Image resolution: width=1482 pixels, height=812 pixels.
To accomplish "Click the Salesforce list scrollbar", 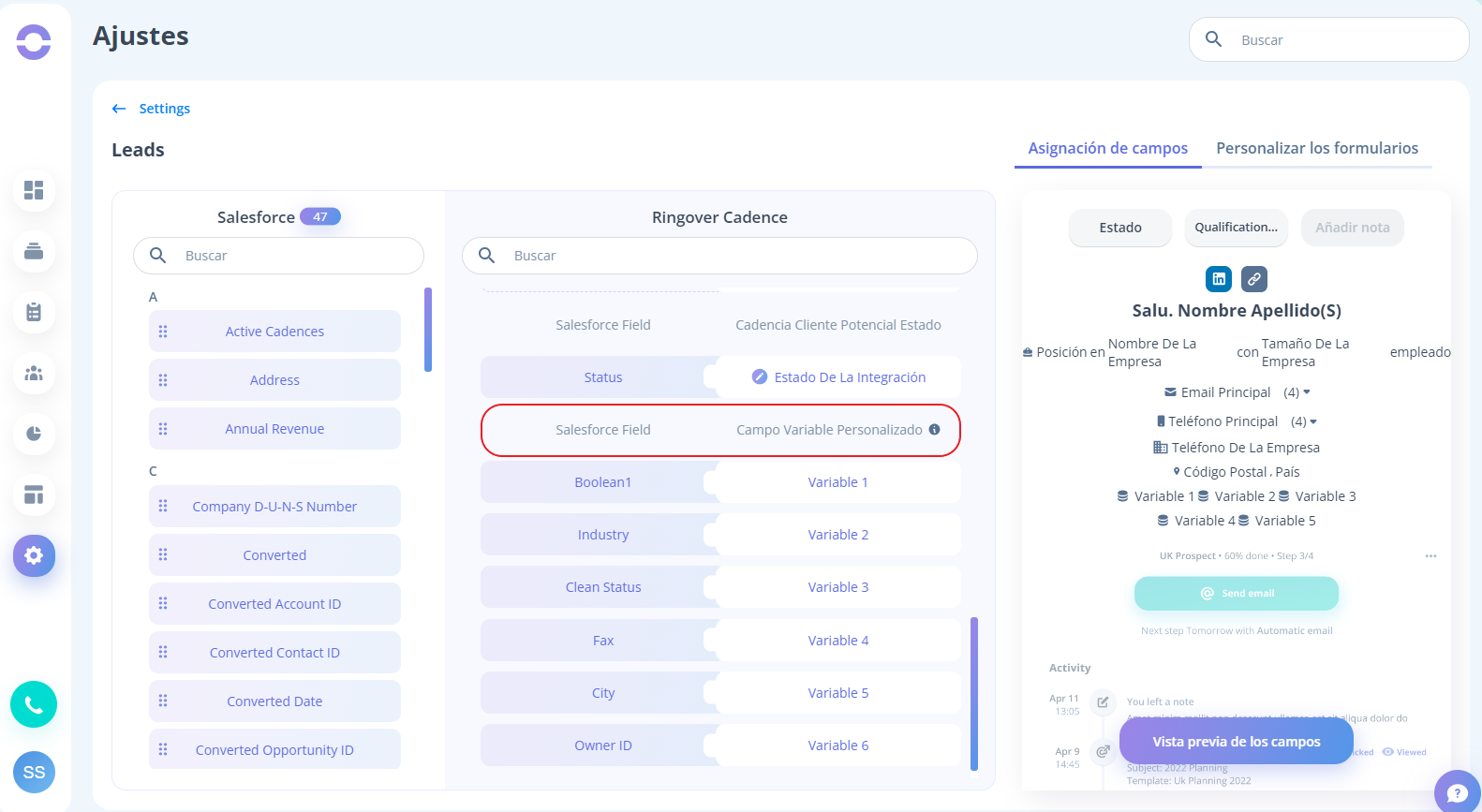I will pyautogui.click(x=428, y=330).
